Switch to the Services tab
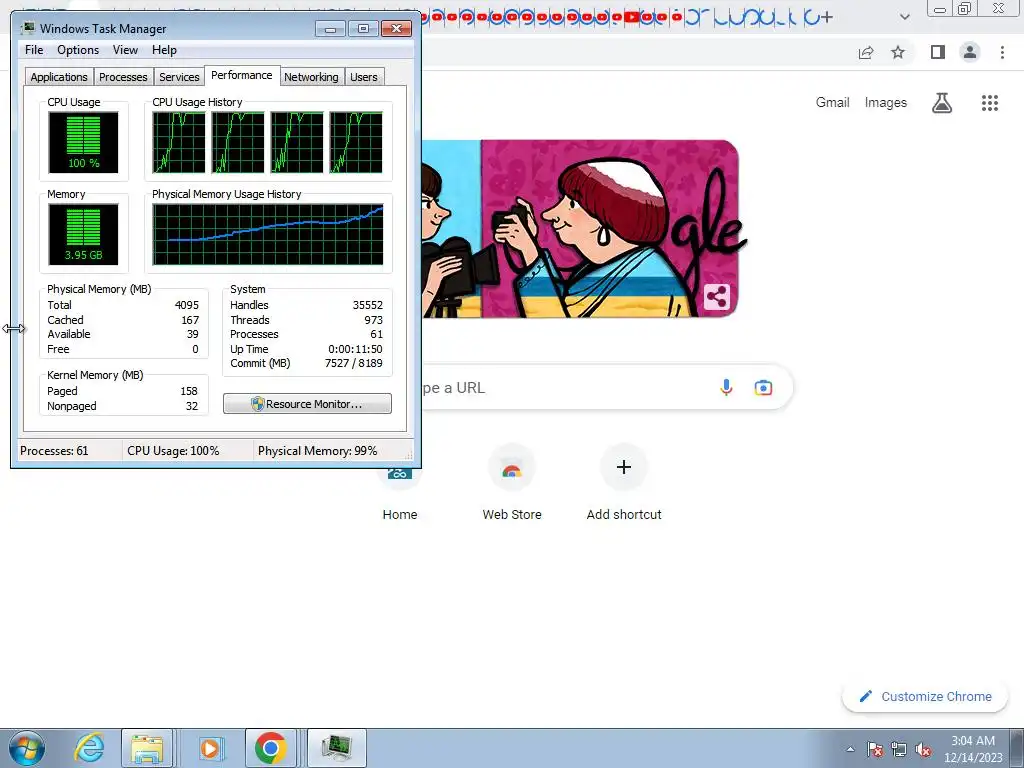This screenshot has width=1024, height=768. point(179,76)
